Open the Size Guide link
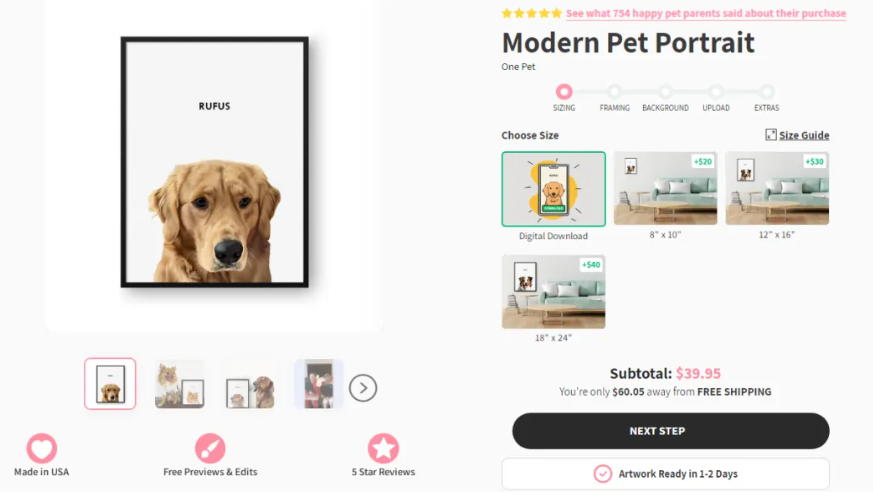Viewport: 873px width, 498px height. coord(804,135)
